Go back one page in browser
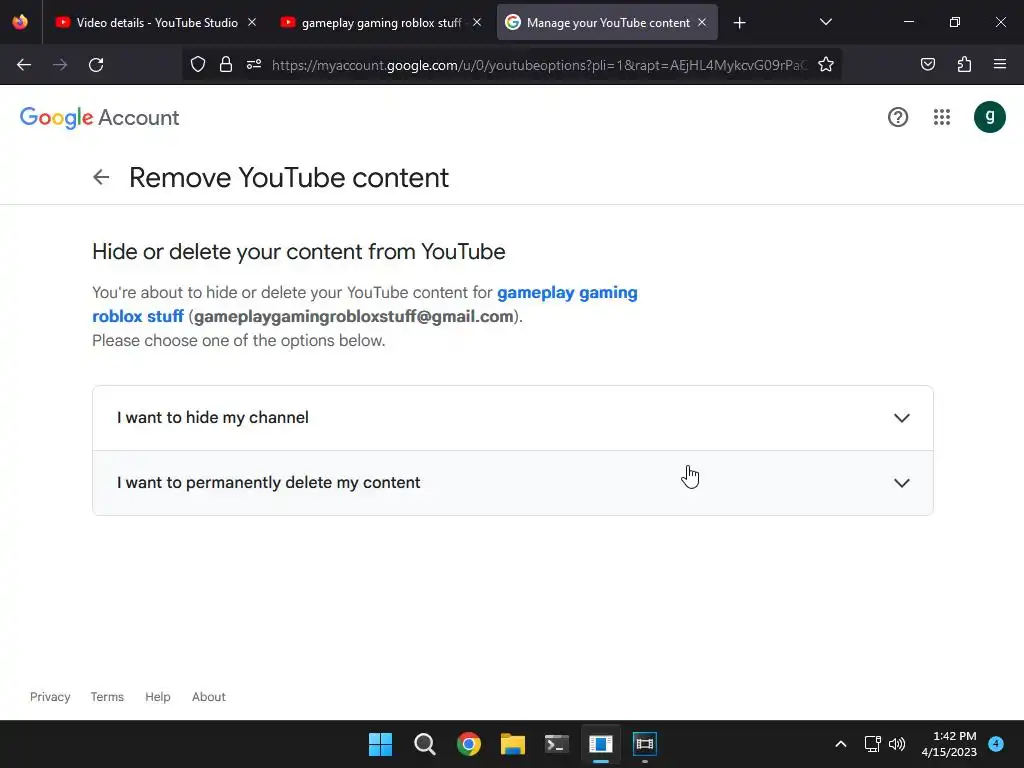The height and width of the screenshot is (768, 1024). pyautogui.click(x=24, y=65)
